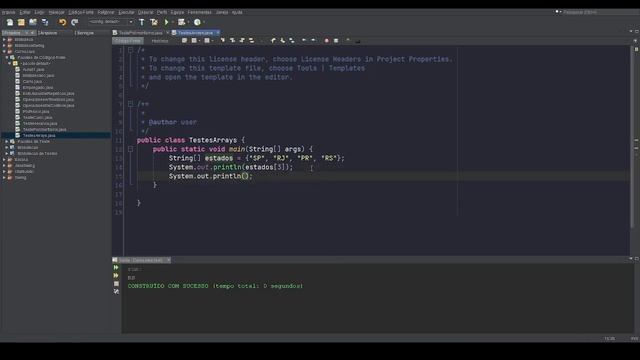Open the Debug Project dropdown arrow
Screen dimensions: 640x360
pos(188,22)
